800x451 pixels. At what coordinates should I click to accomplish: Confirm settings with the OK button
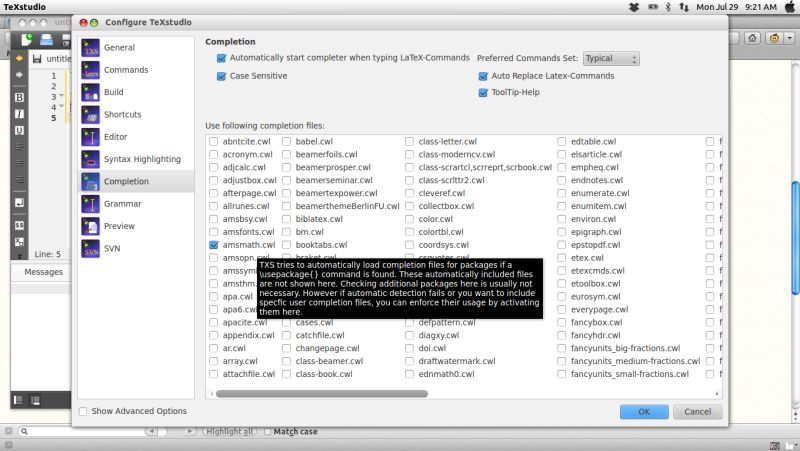point(644,412)
